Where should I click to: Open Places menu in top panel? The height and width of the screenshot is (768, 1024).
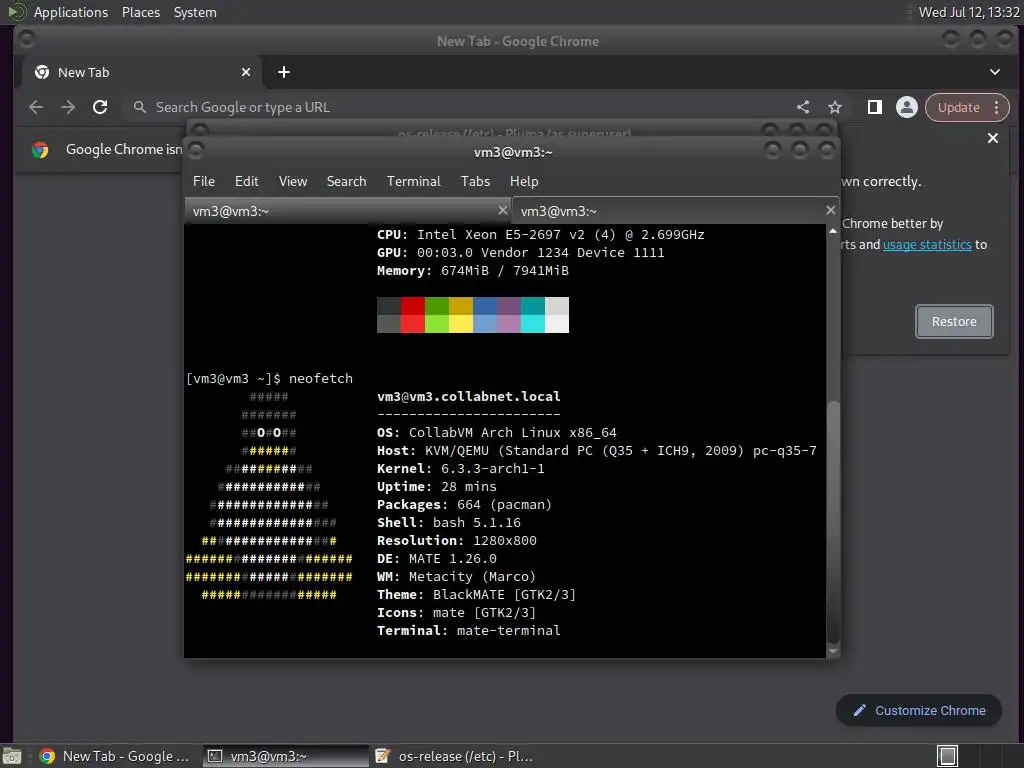[140, 12]
